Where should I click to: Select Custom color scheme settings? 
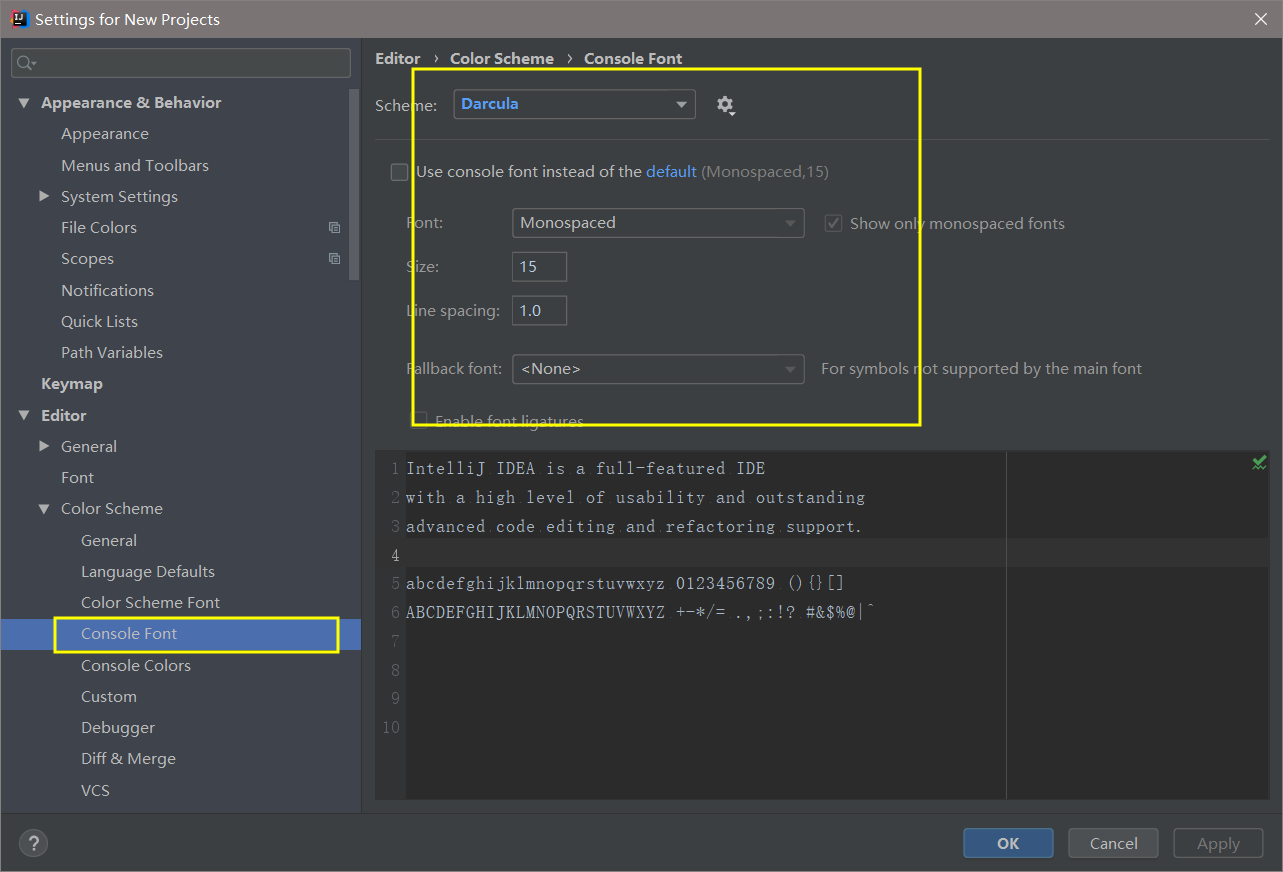coord(109,696)
